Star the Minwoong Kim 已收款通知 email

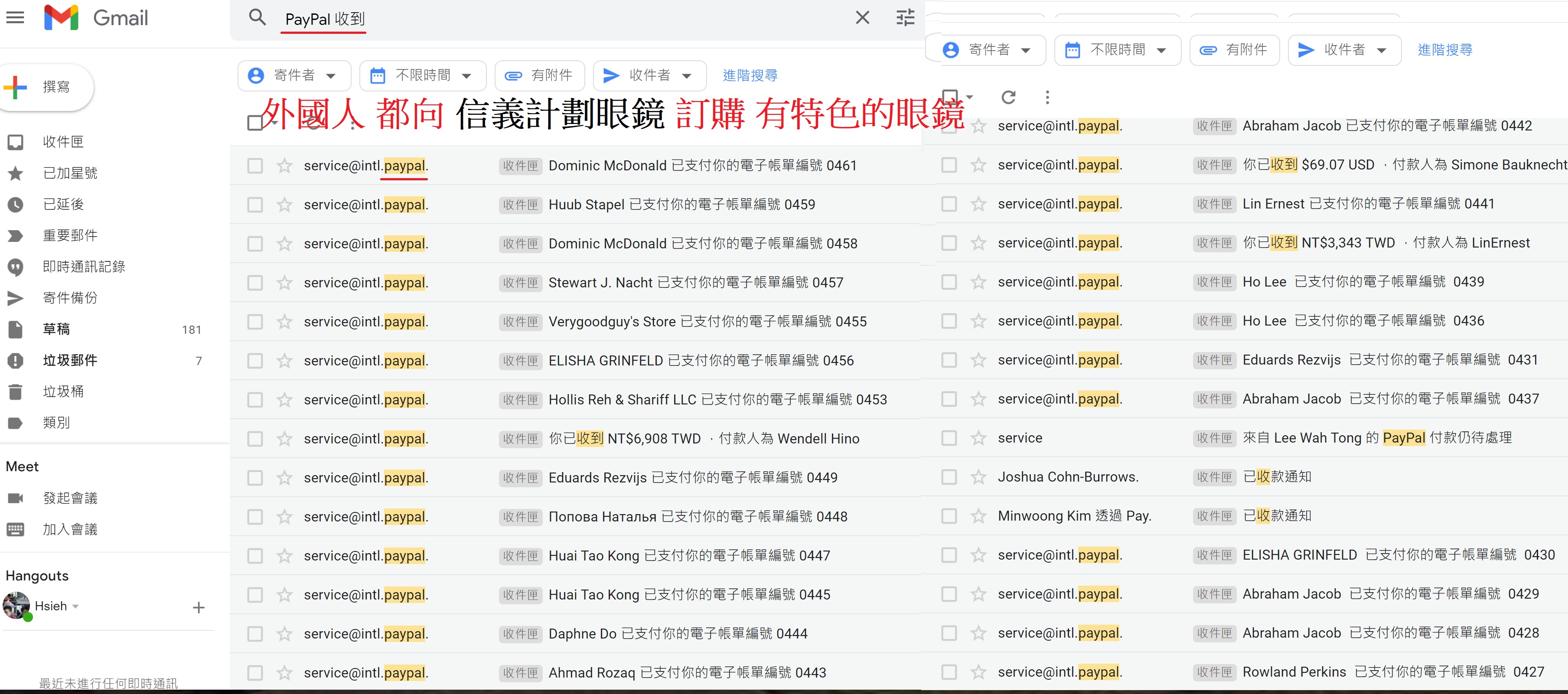coord(978,516)
